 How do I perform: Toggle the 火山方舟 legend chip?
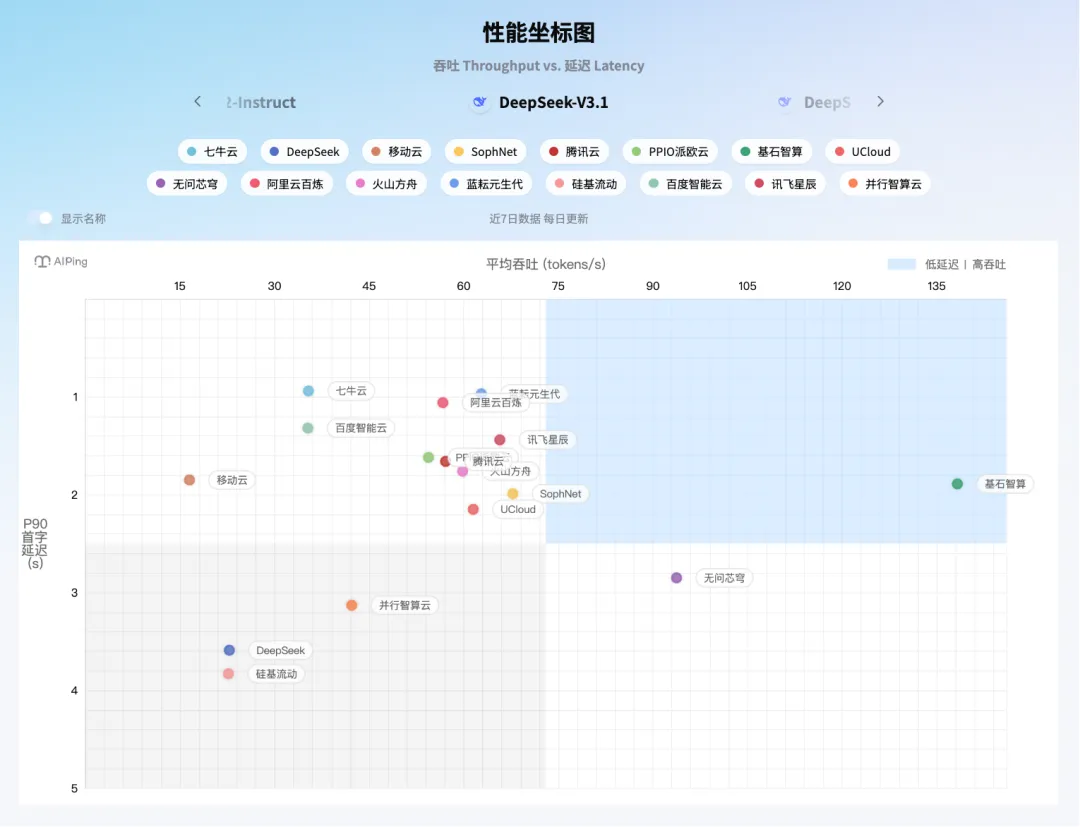point(385,184)
